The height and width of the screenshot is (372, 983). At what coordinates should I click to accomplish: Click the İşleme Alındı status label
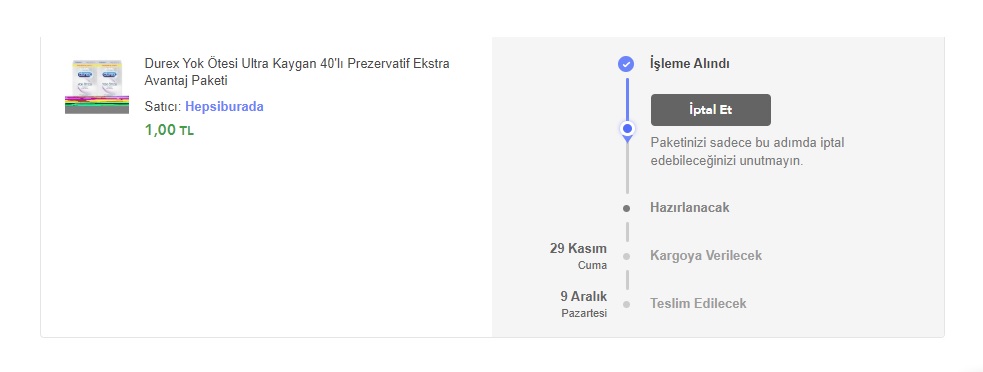690,63
